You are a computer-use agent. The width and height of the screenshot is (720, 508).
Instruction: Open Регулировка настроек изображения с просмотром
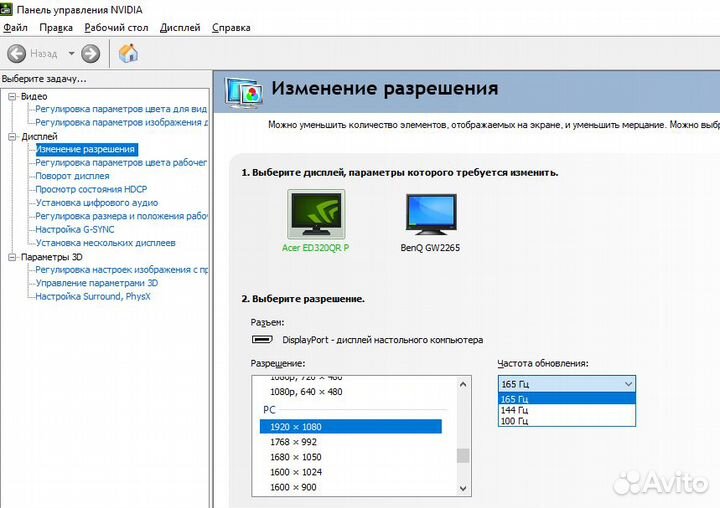[x=121, y=270]
